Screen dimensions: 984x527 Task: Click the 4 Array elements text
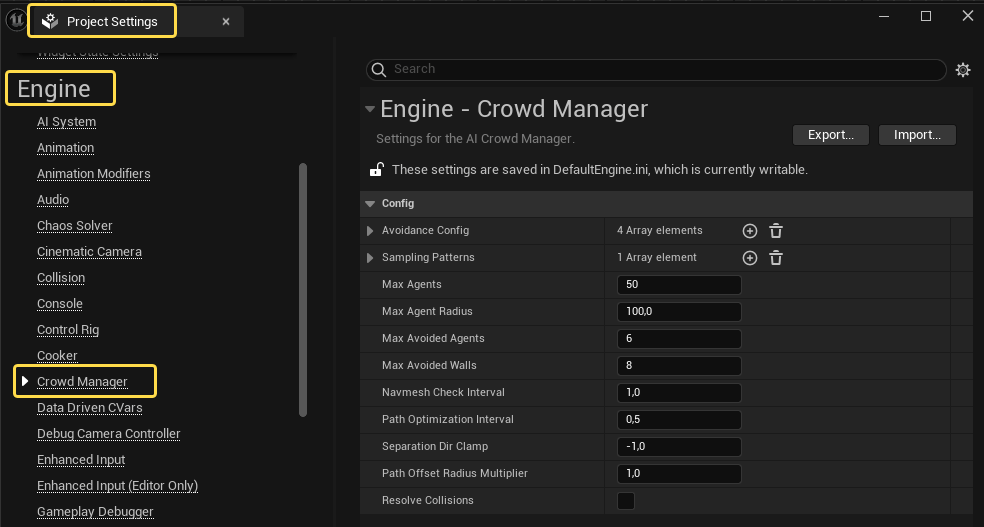coord(660,230)
